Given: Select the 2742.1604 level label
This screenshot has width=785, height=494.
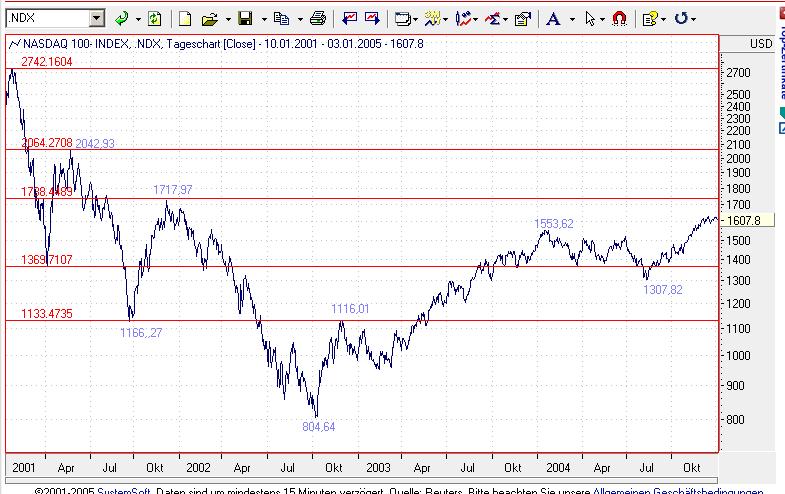Looking at the screenshot, I should 47,62.
